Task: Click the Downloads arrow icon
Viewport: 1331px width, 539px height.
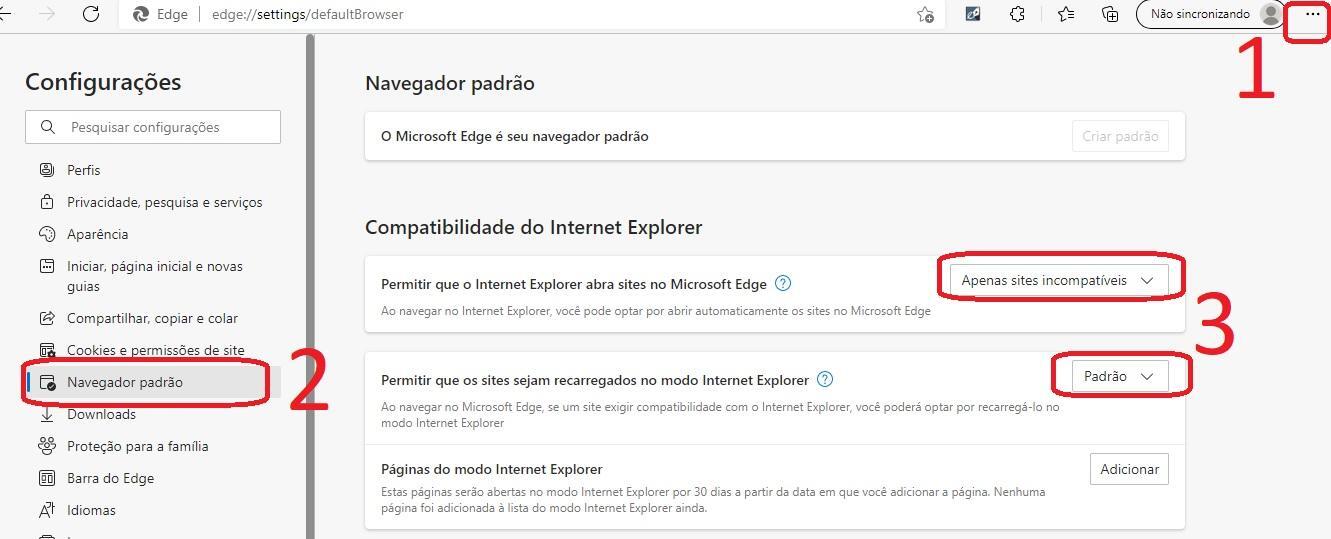Action: (46, 414)
